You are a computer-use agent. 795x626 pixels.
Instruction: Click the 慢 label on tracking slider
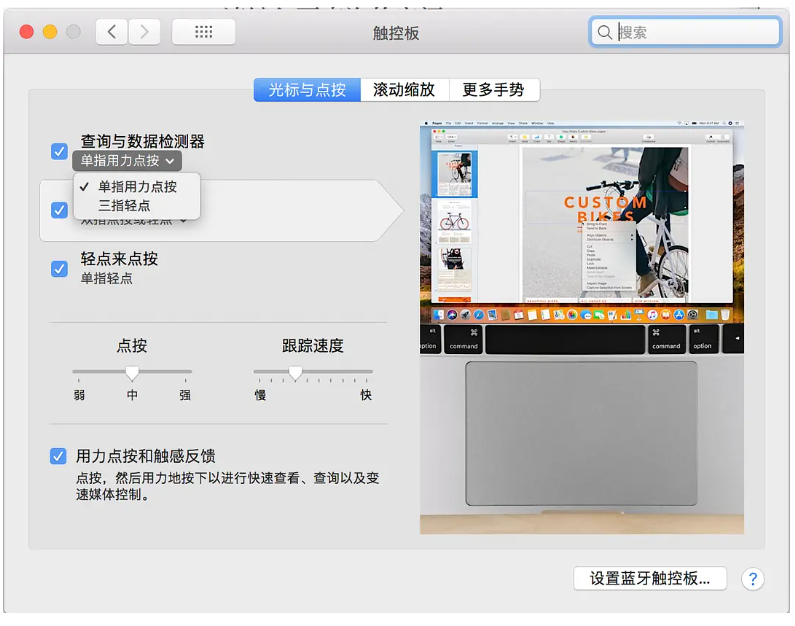(260, 395)
